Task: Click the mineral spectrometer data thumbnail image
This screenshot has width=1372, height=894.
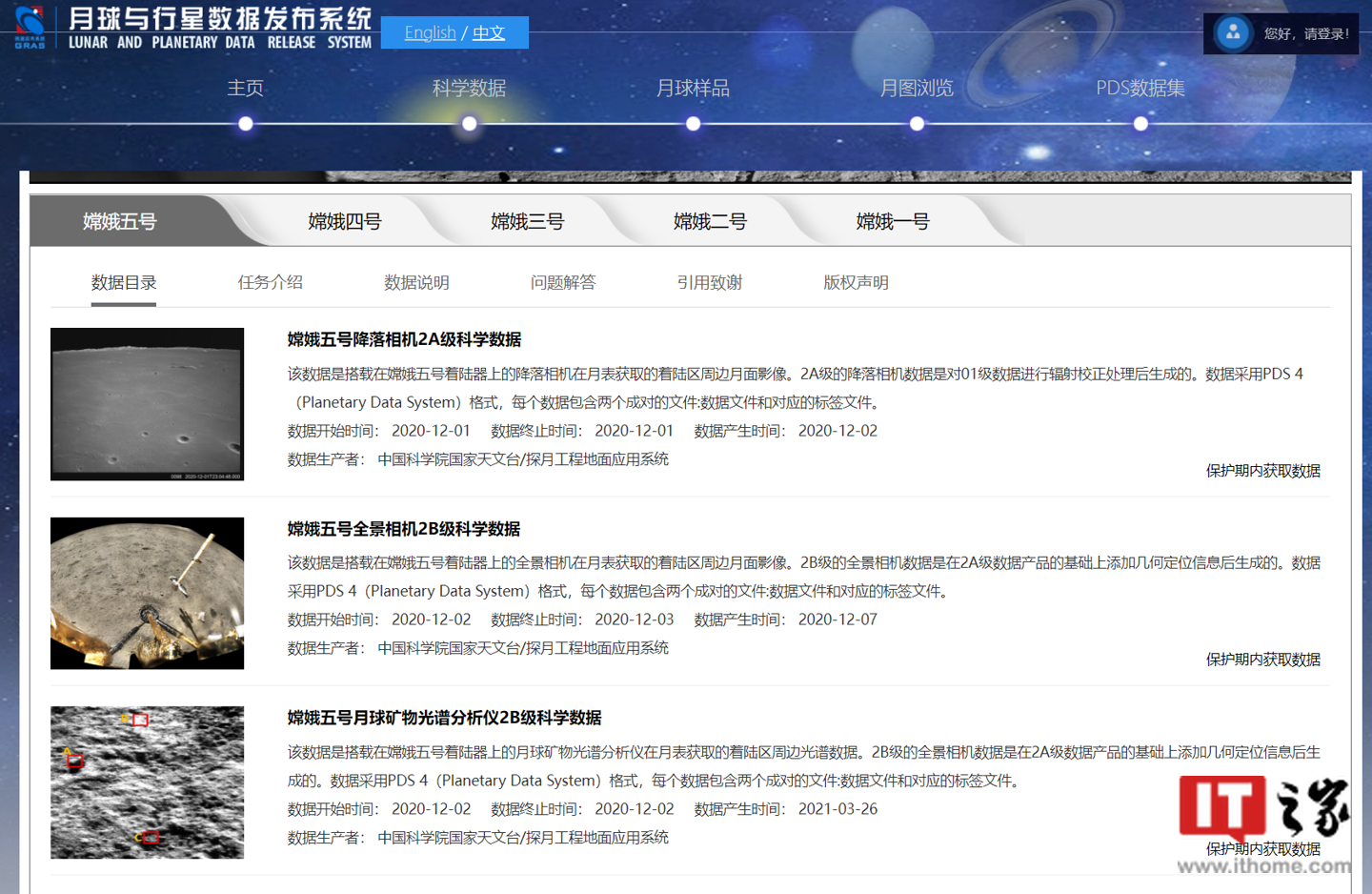Action: click(147, 782)
